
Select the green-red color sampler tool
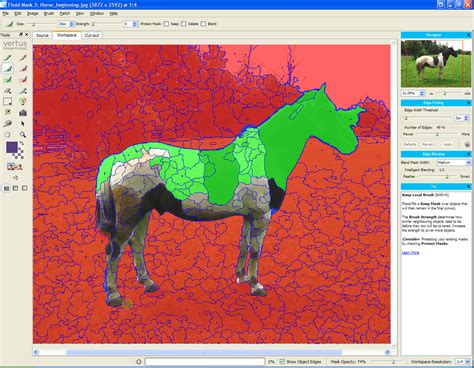click(23, 101)
